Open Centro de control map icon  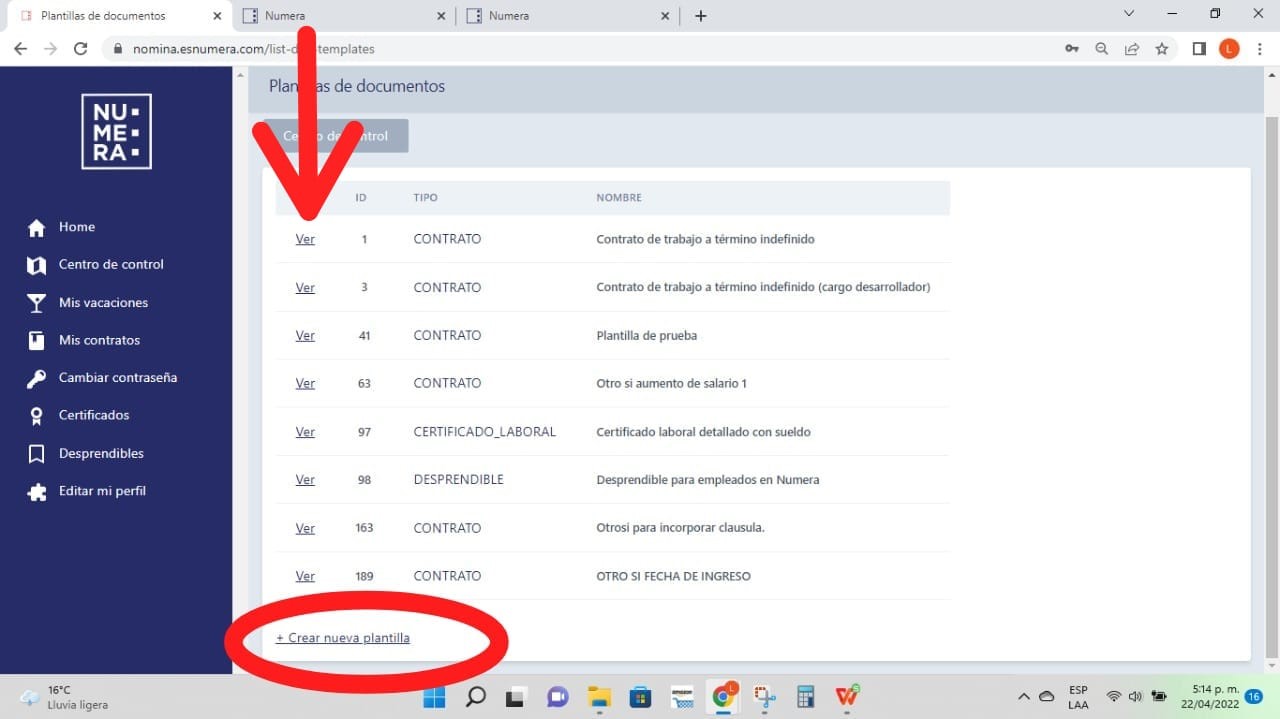pos(37,265)
